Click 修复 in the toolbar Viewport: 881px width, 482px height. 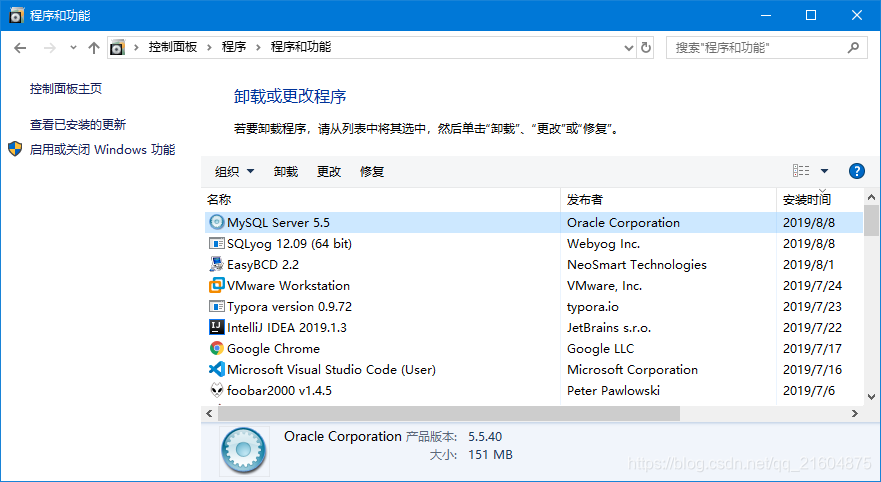click(x=372, y=171)
